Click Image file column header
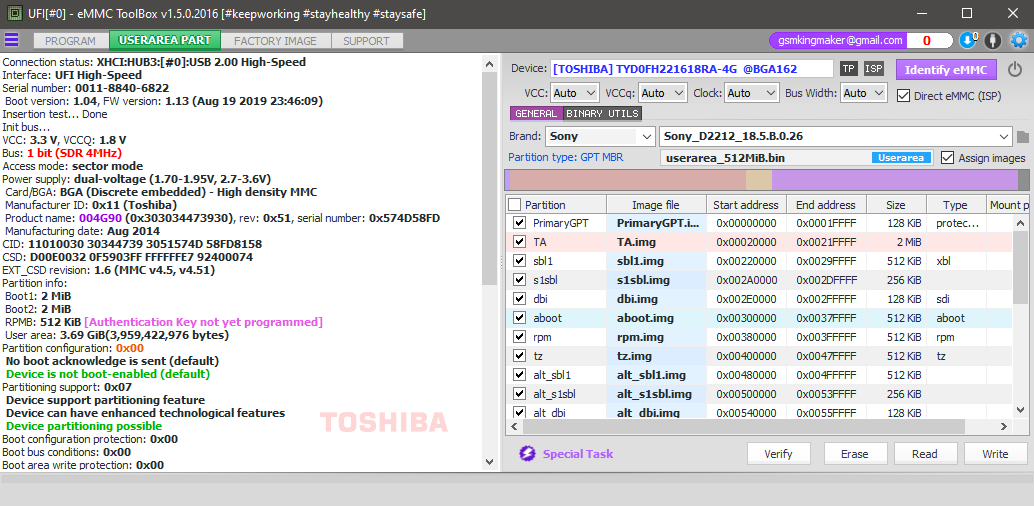This screenshot has width=1034, height=506. (655, 205)
